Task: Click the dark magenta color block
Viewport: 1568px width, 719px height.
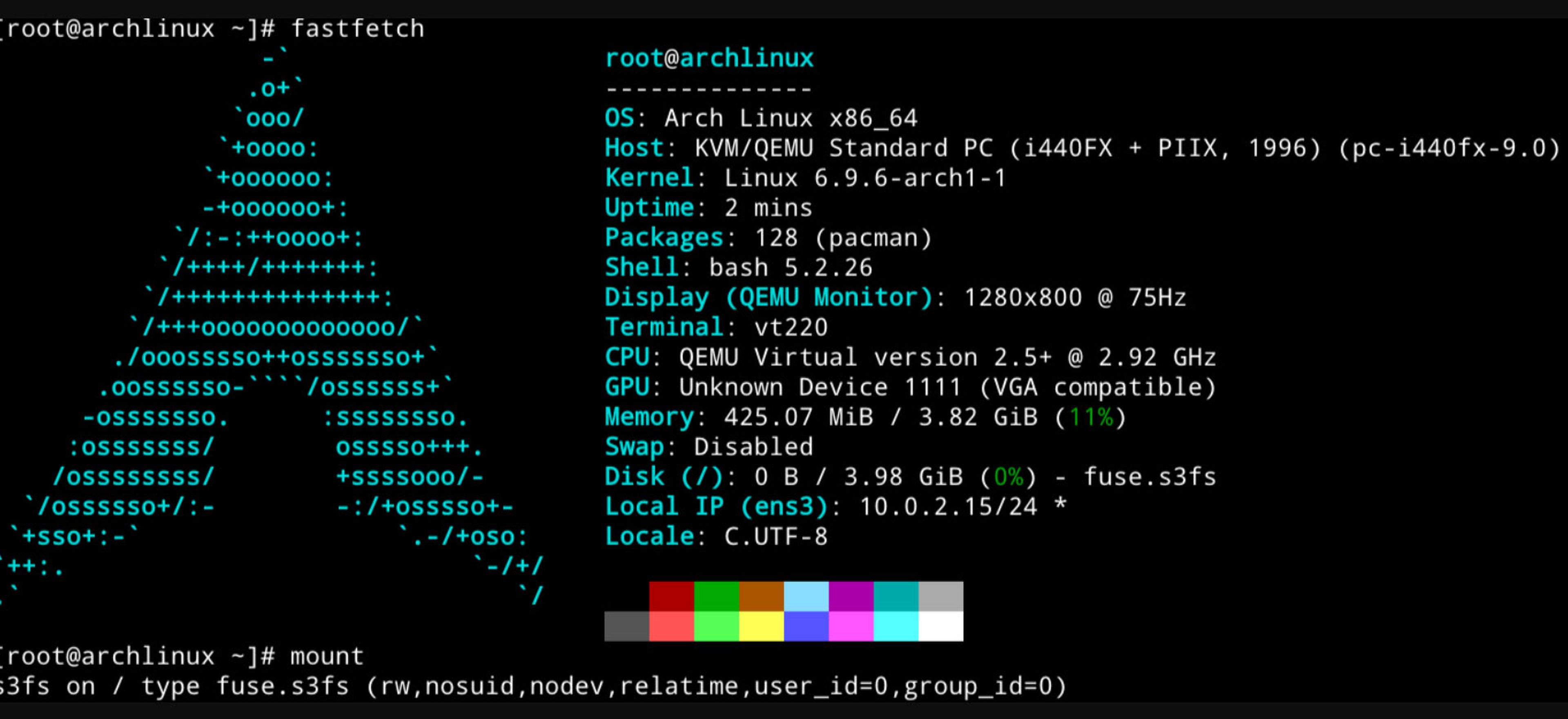Action: point(851,596)
